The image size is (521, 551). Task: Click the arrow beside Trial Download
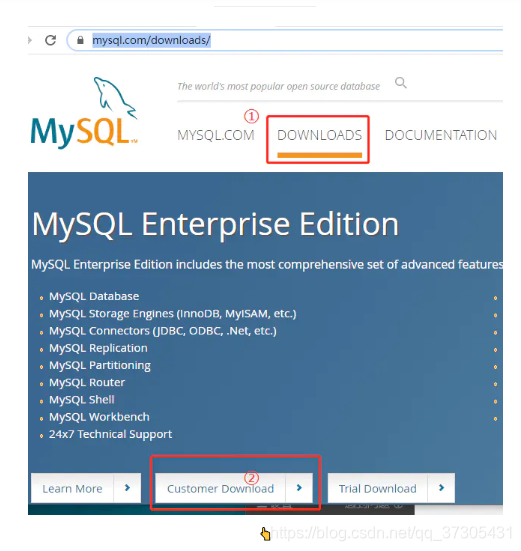coord(442,488)
